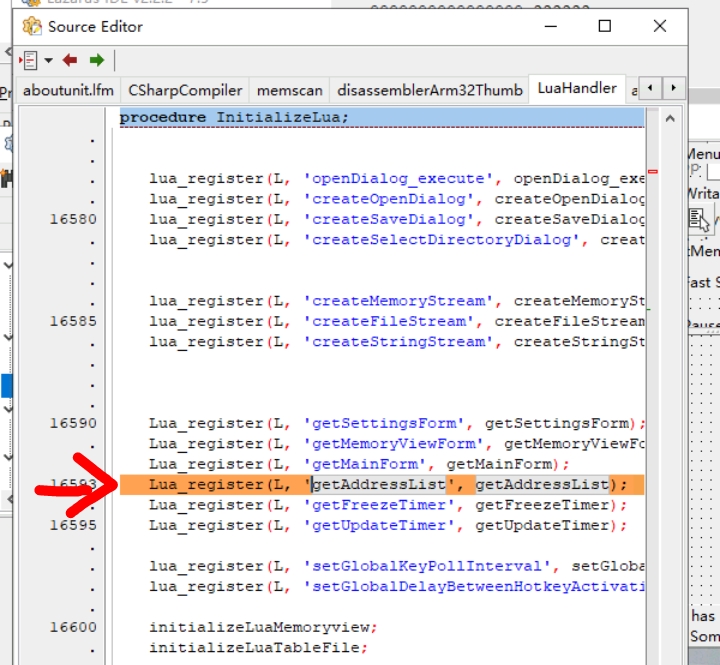Maximize the Source Editor window
720x665 pixels.
tap(605, 26)
